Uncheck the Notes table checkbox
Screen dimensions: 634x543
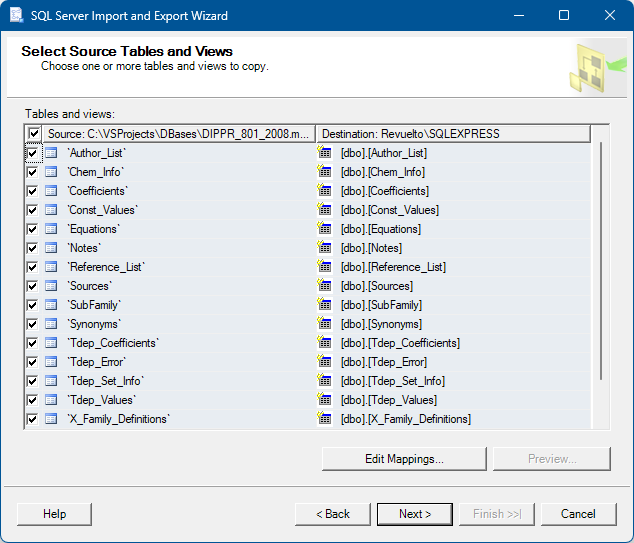(32, 248)
